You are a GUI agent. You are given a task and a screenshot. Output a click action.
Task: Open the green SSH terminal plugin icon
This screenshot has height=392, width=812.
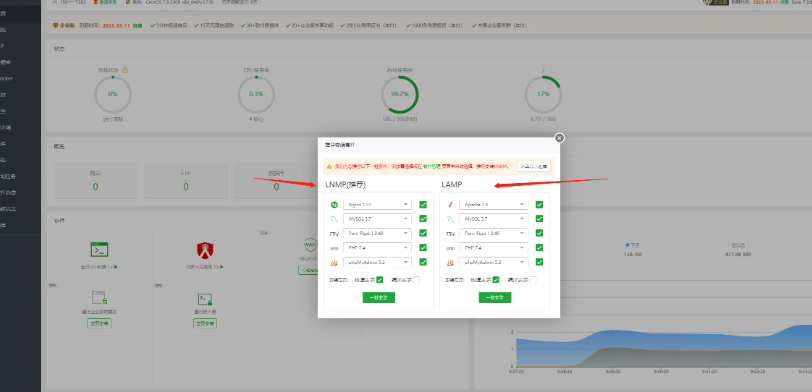coord(99,250)
